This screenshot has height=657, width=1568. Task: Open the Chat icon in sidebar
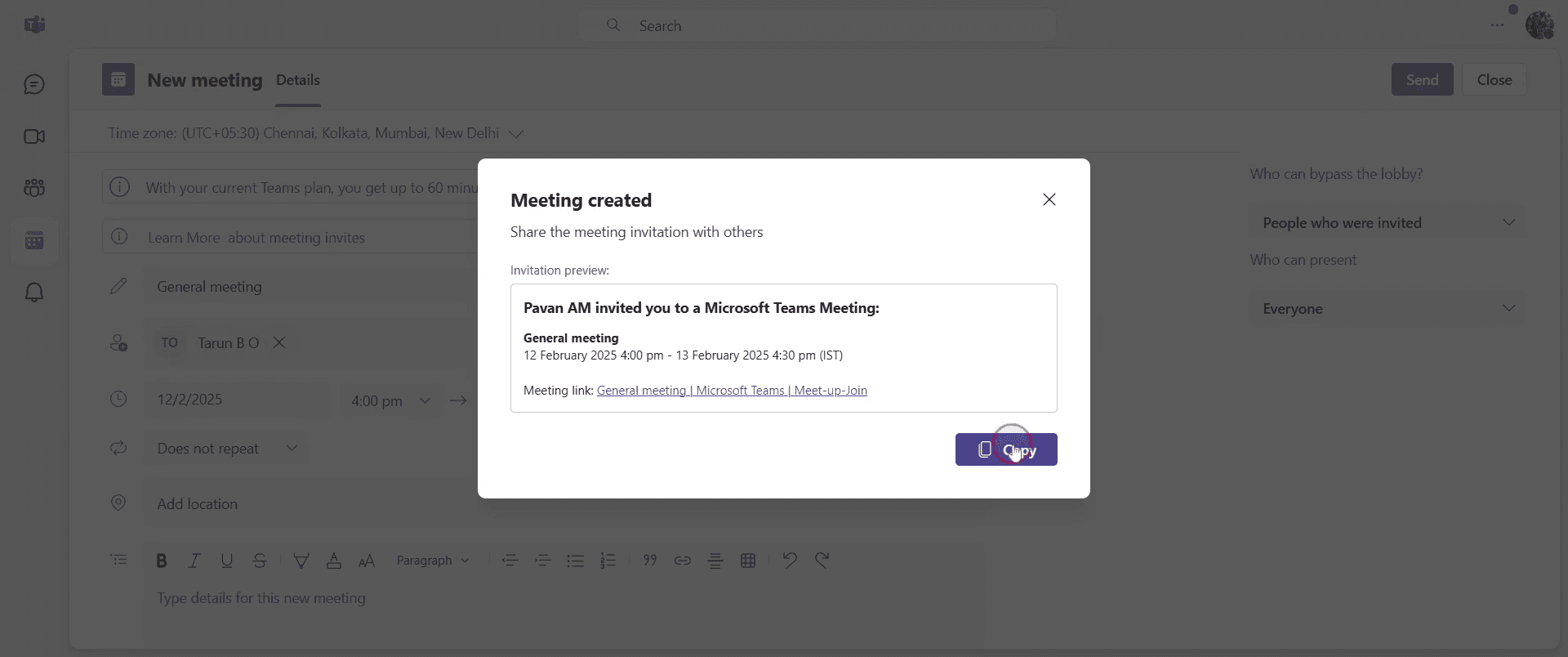[x=34, y=84]
